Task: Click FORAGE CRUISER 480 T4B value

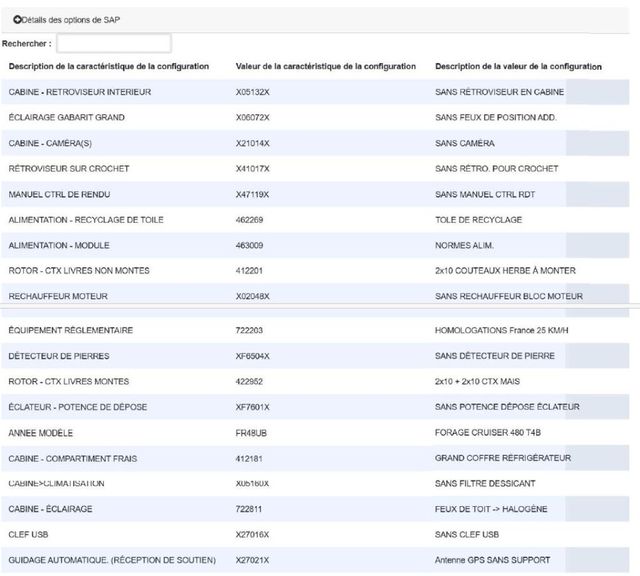Action: click(491, 433)
